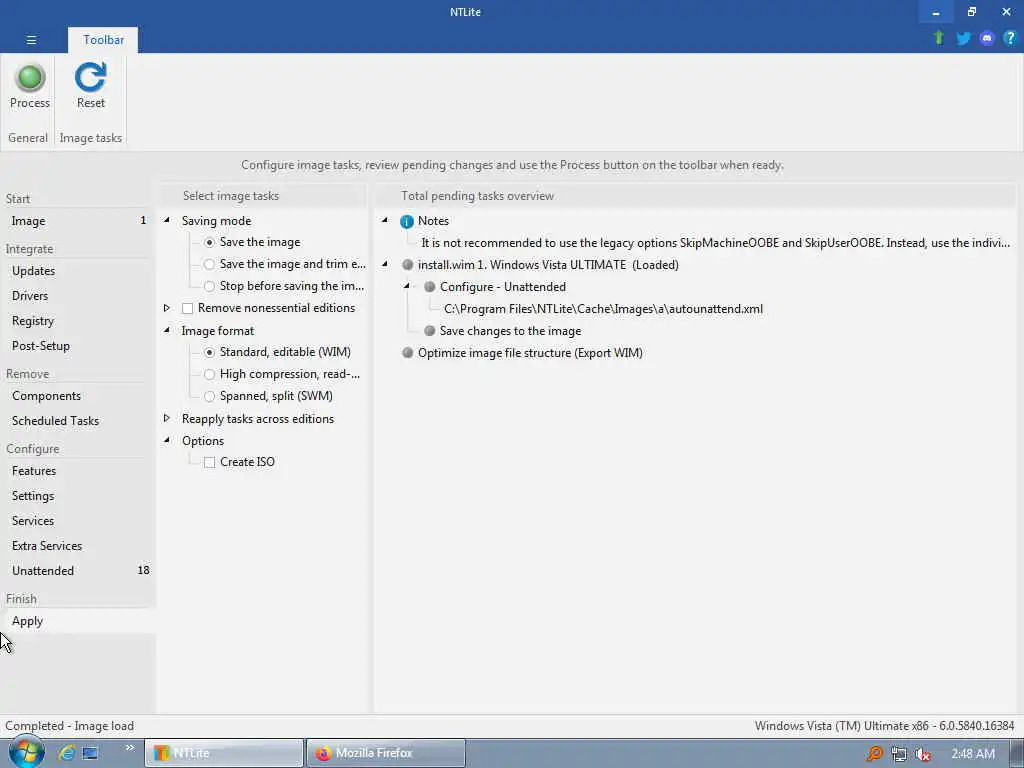This screenshot has width=1024, height=768.
Task: Click the Reset arrow icon
Action: coord(90,77)
